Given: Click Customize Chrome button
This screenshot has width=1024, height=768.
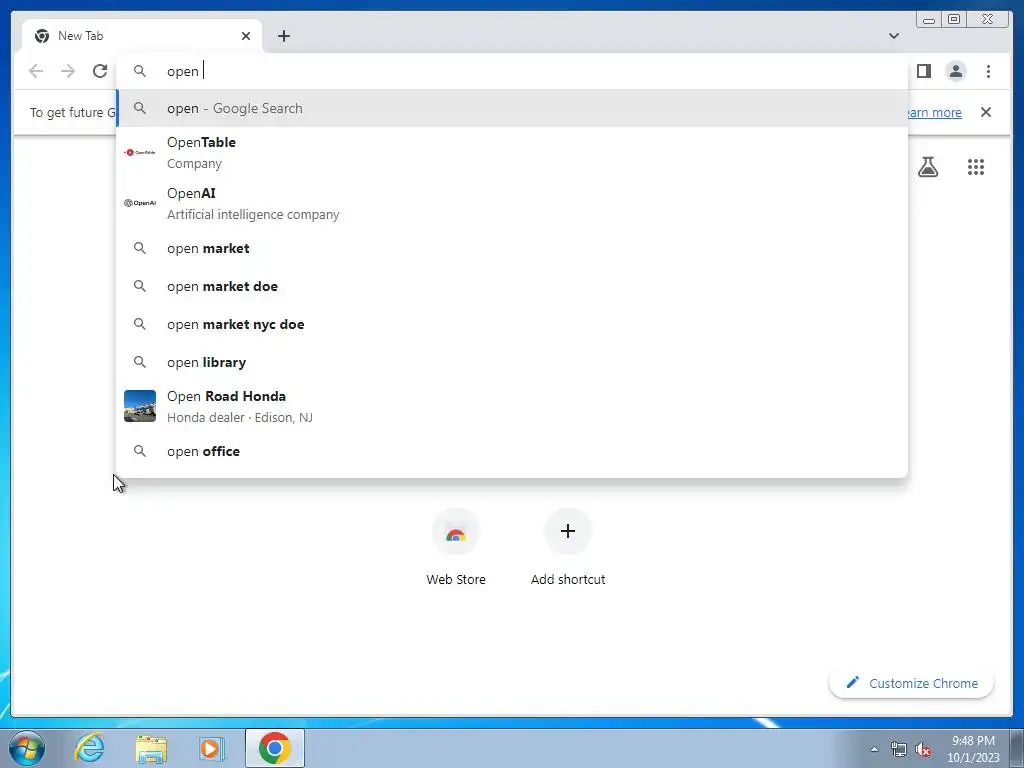Looking at the screenshot, I should [x=912, y=683].
